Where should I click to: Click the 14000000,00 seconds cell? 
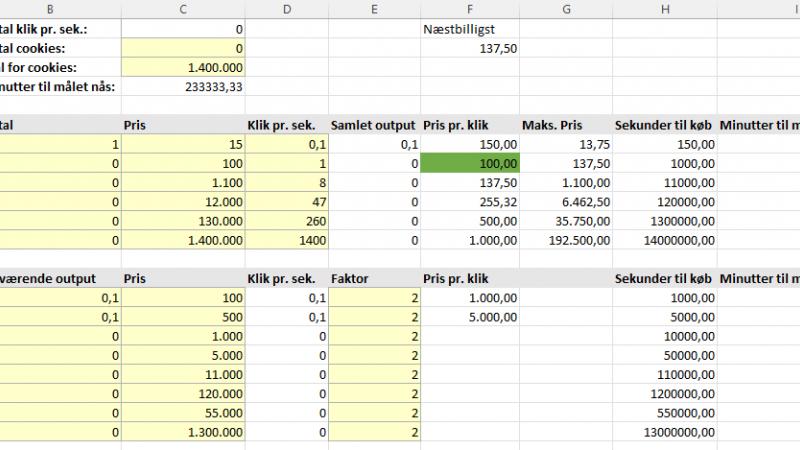click(665, 240)
